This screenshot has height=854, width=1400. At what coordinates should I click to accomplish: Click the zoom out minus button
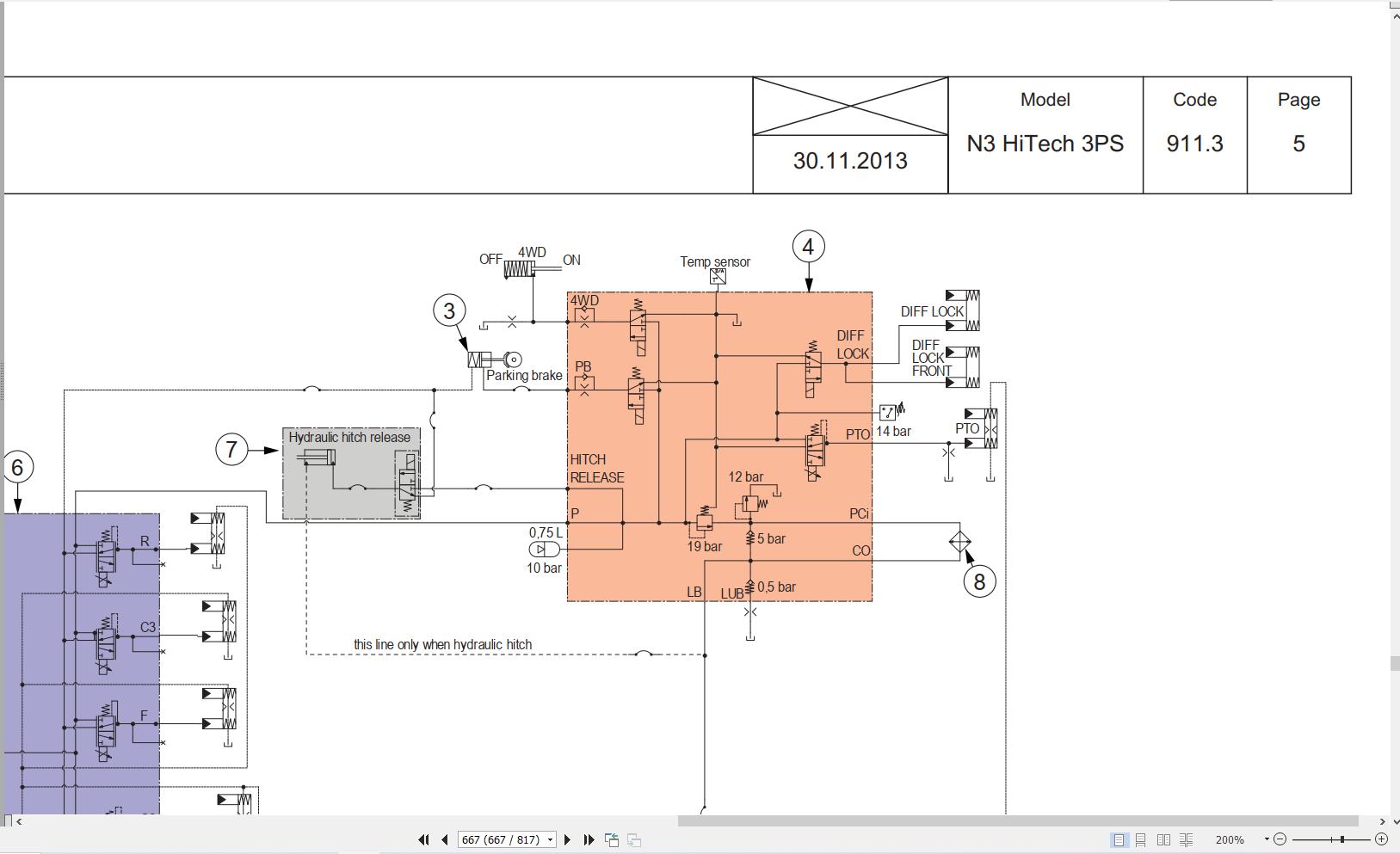coord(1280,839)
